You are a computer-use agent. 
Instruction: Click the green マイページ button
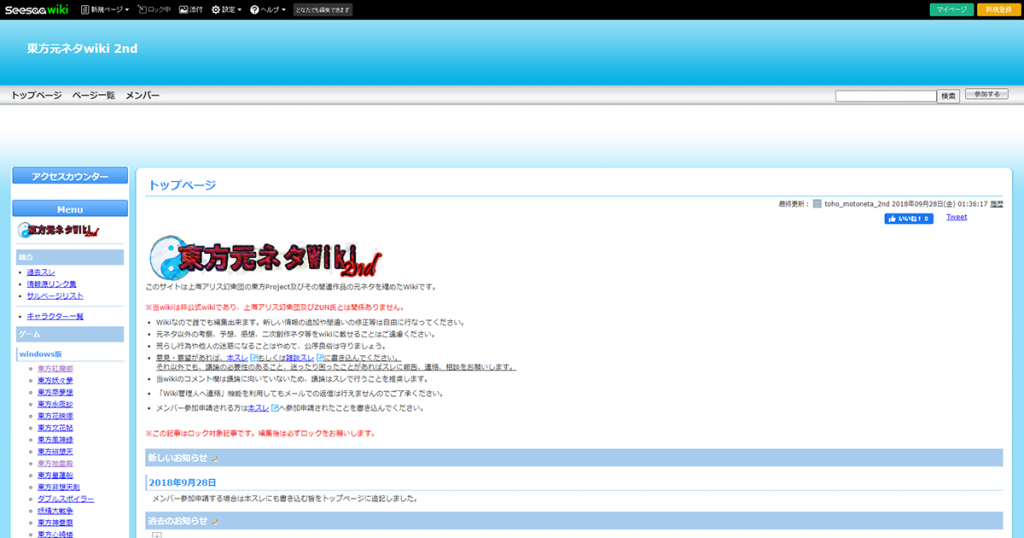tap(951, 9)
